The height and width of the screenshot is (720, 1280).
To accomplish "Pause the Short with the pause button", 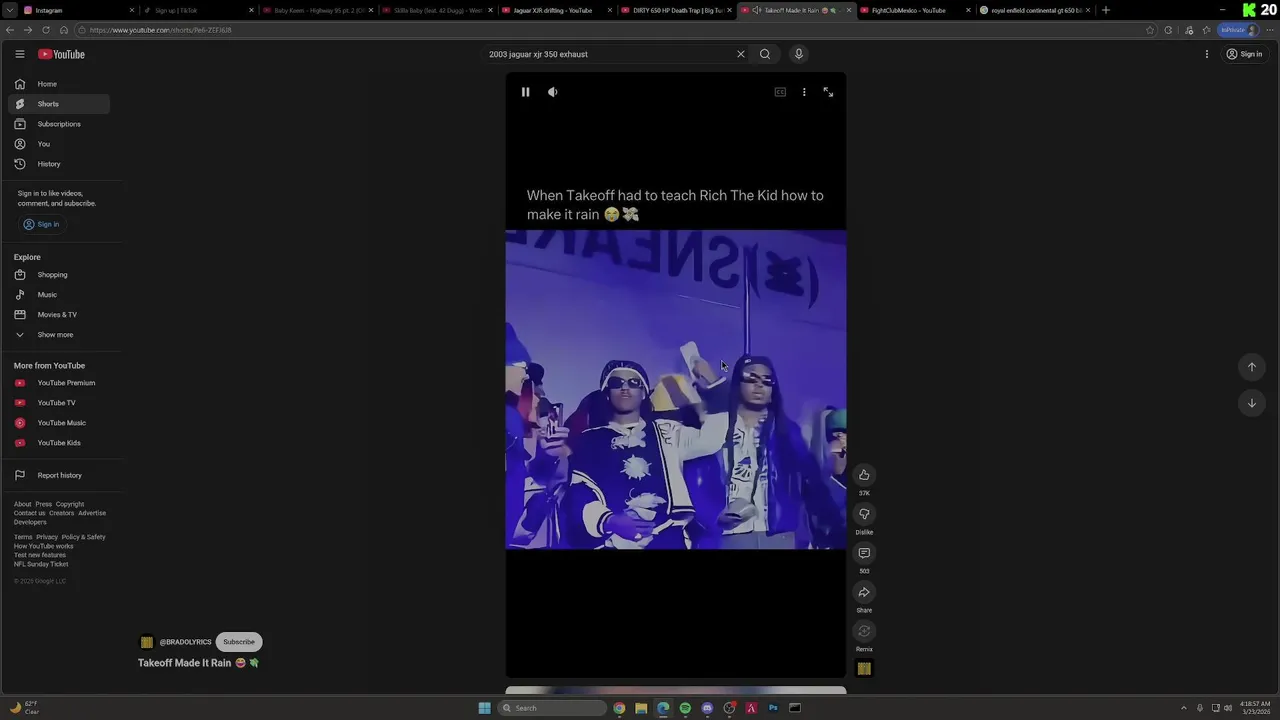I will click(x=525, y=92).
